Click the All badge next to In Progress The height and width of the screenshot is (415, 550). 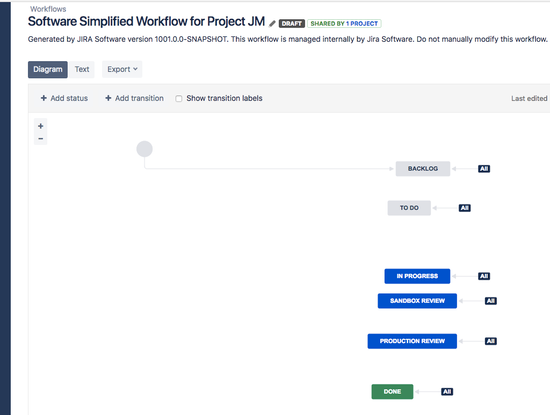(x=484, y=276)
